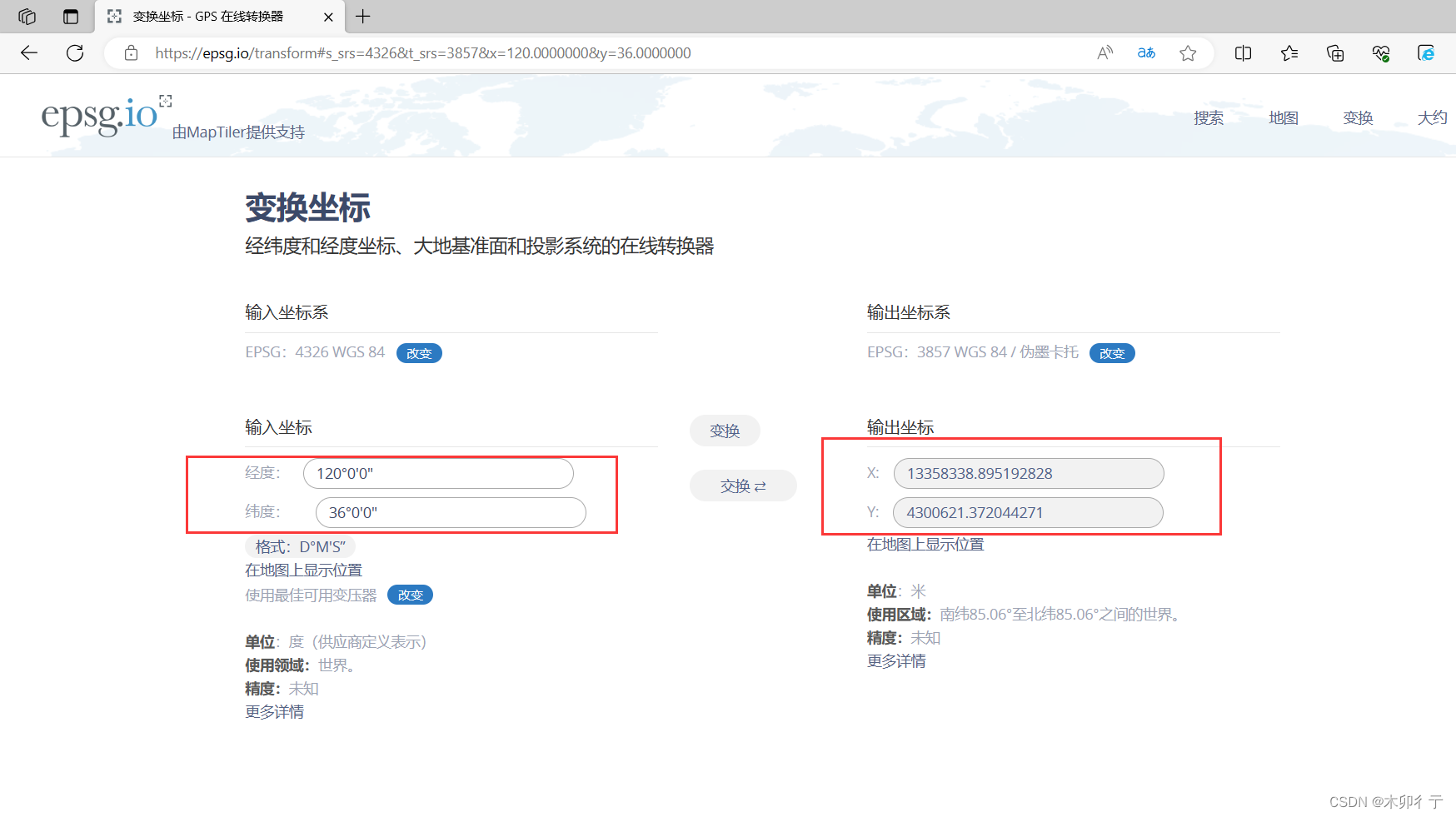1456x817 pixels.
Task: Click the 单位: 米 text
Action: point(896,591)
